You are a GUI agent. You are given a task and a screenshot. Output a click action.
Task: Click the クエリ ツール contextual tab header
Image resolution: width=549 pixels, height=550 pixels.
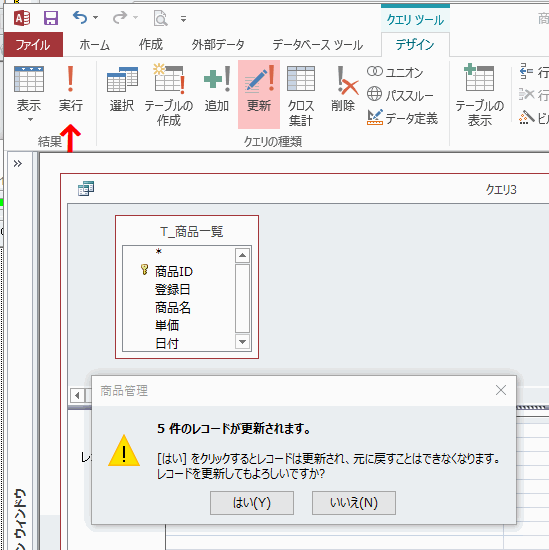[x=415, y=20]
